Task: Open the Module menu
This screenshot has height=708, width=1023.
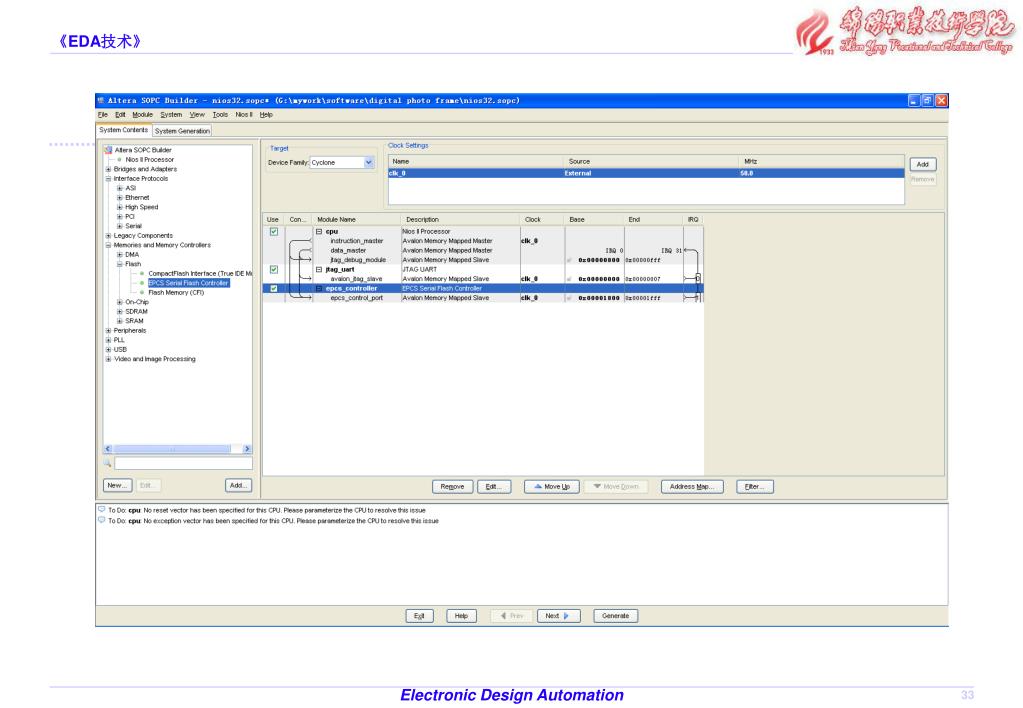Action: [x=142, y=115]
